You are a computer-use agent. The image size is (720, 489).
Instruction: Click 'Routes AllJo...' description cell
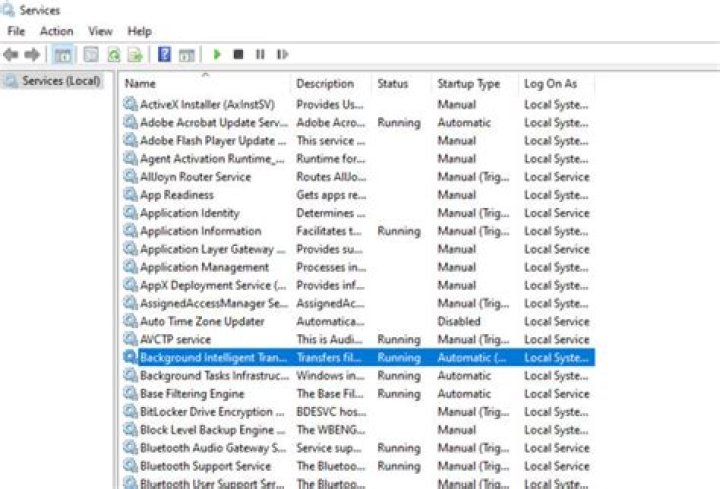click(331, 177)
